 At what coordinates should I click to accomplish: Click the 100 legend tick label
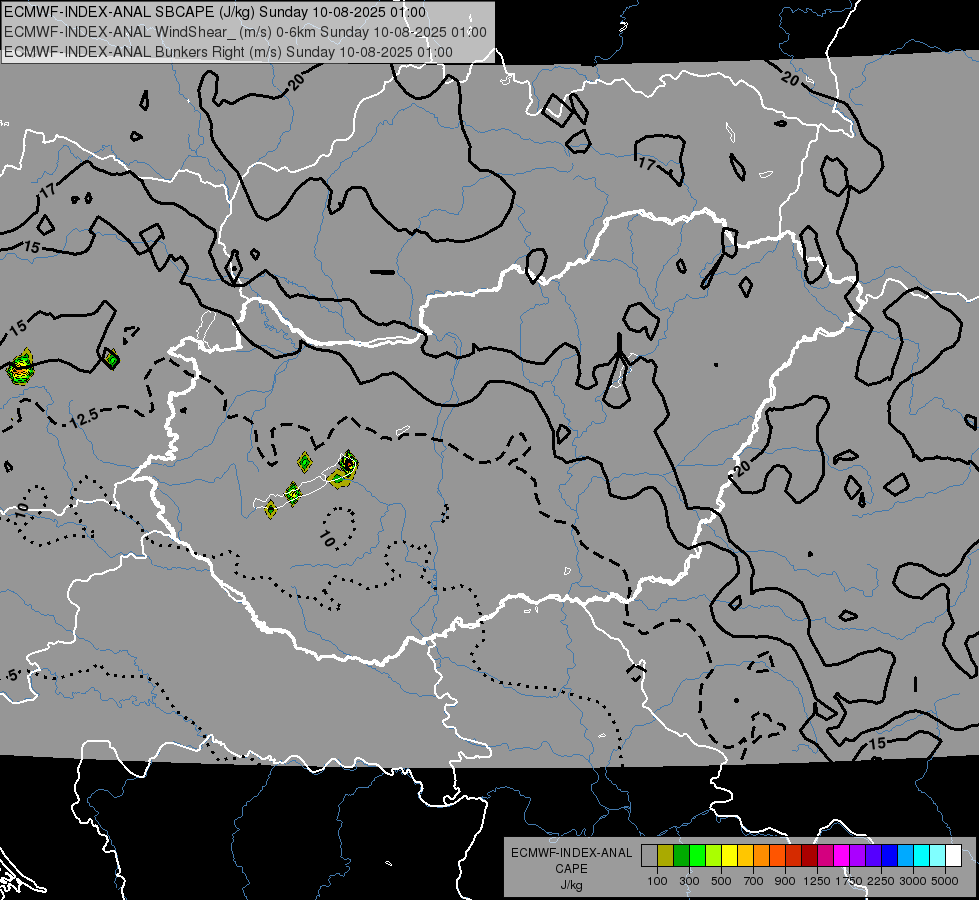[657, 881]
